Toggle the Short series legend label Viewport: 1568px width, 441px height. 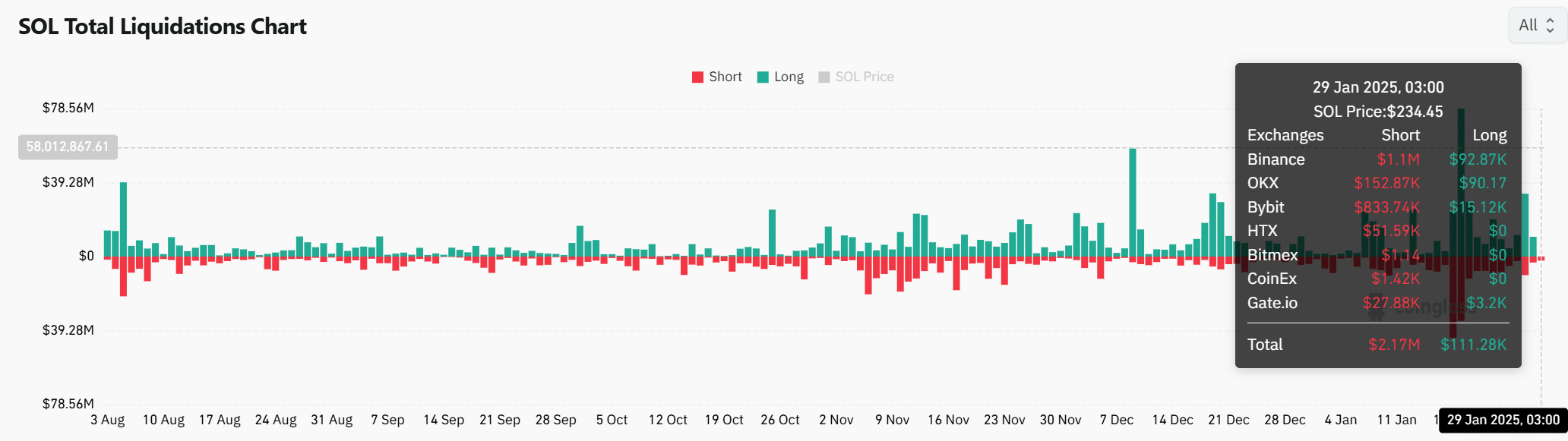(725, 77)
